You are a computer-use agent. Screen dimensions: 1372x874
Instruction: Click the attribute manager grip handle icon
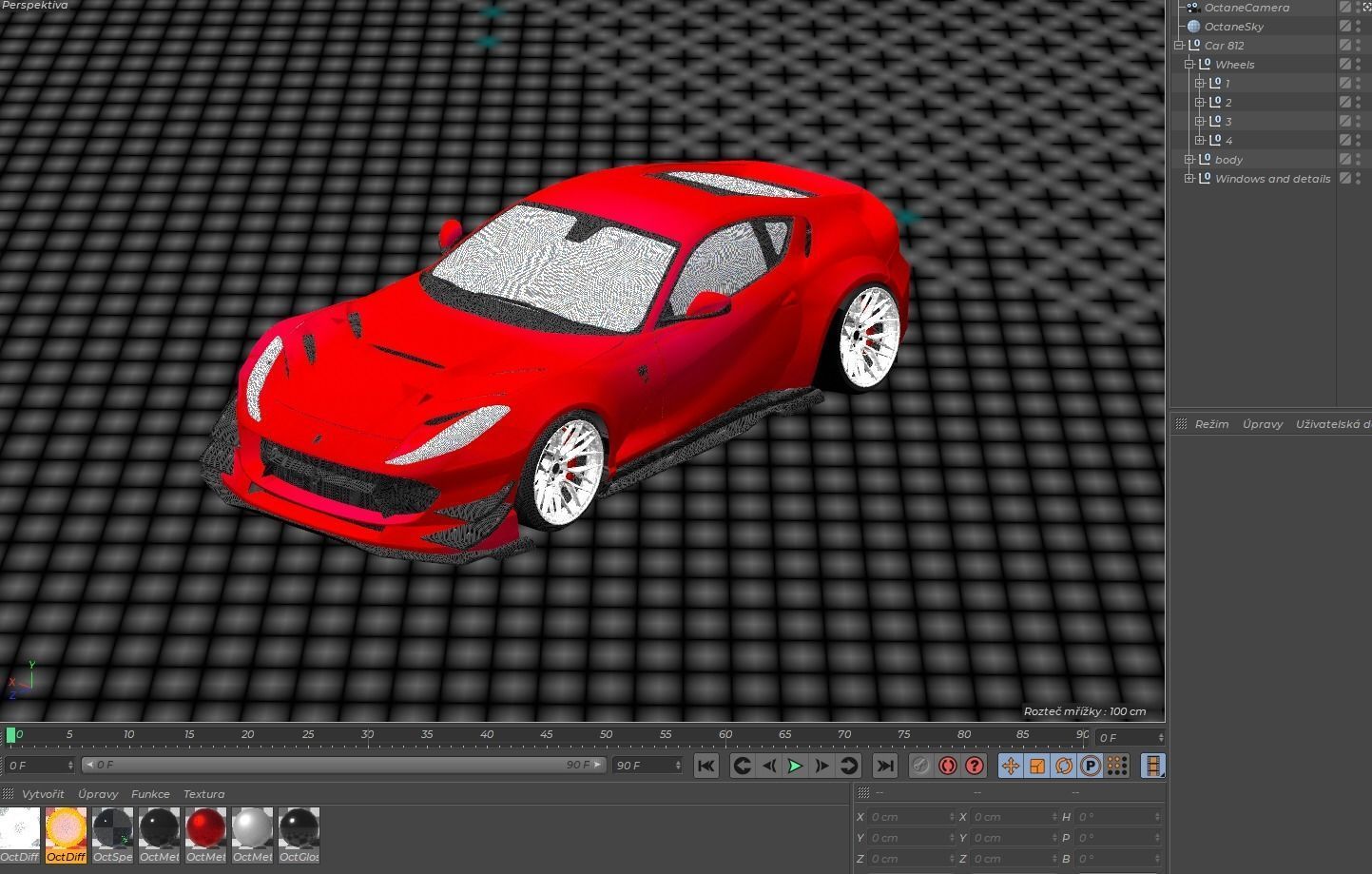click(x=1180, y=424)
